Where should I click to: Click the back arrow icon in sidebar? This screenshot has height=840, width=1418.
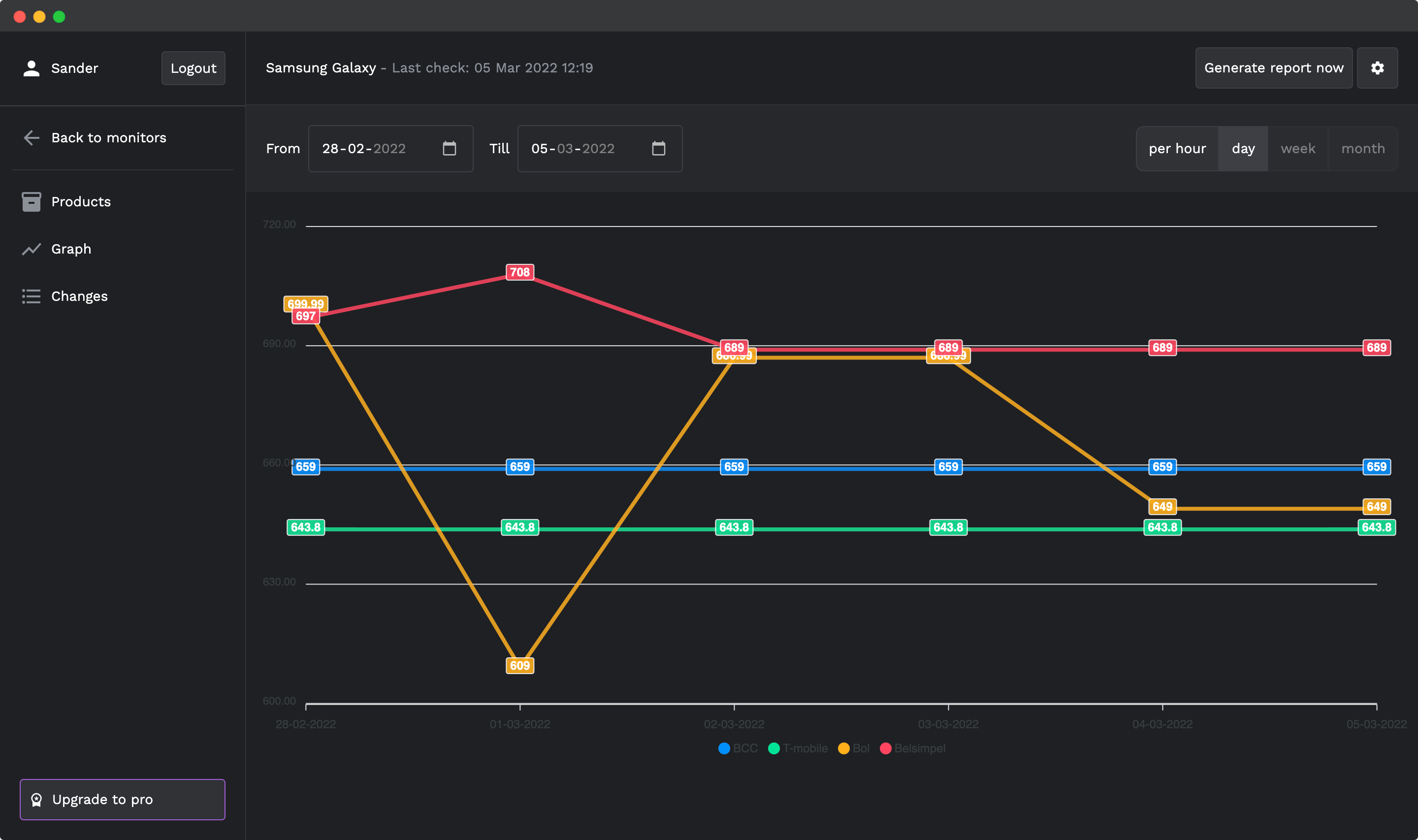click(32, 137)
